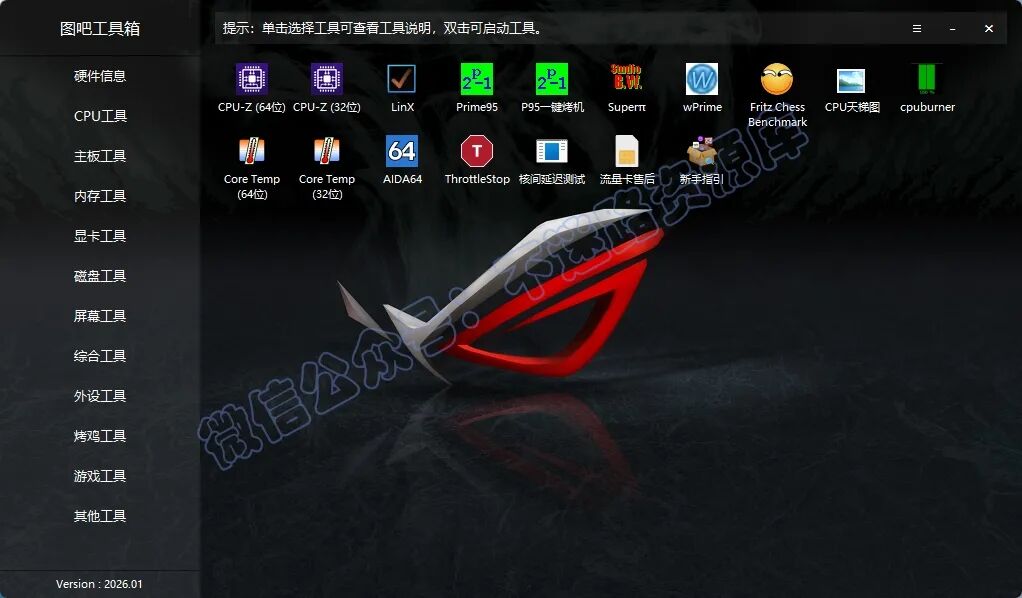1022x598 pixels.
Task: Click the Superπ benchmark icon
Action: point(626,78)
